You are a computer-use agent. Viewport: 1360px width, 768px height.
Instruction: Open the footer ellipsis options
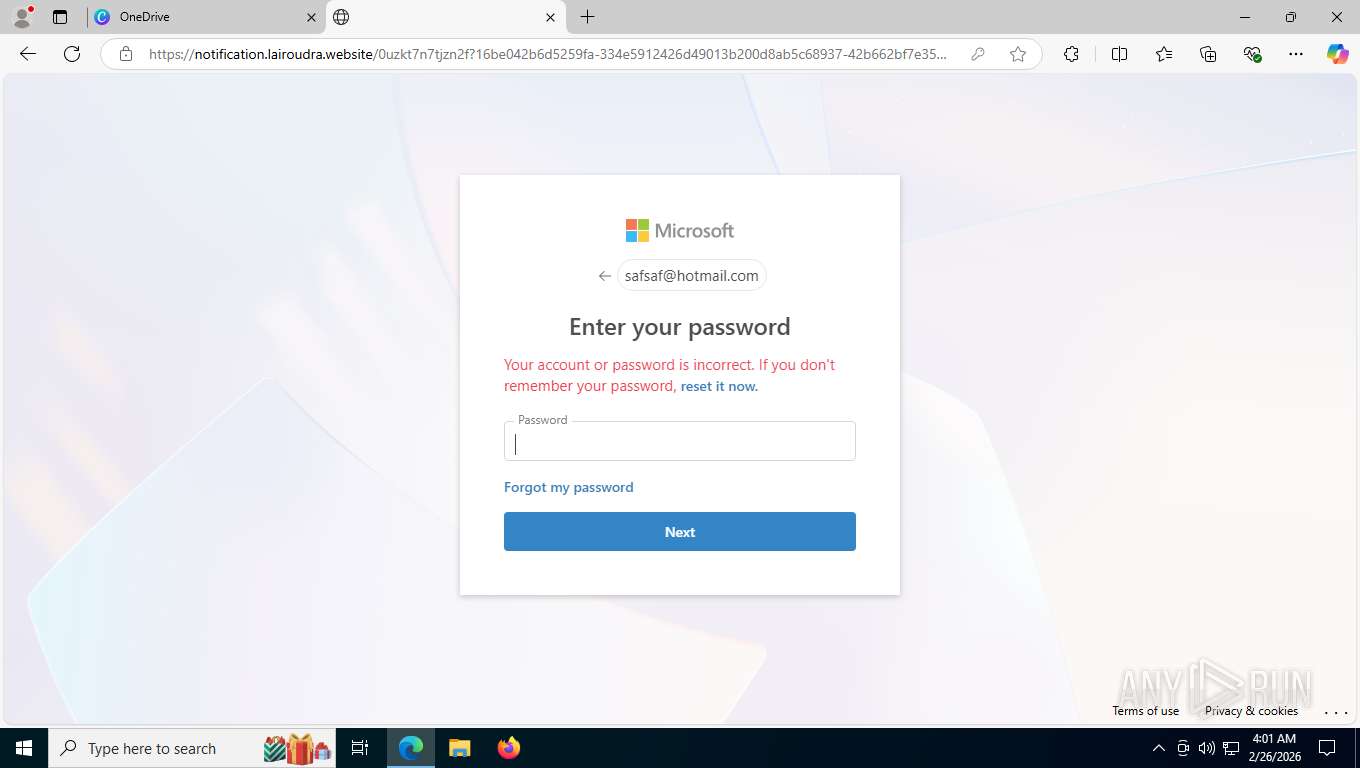[1336, 712]
